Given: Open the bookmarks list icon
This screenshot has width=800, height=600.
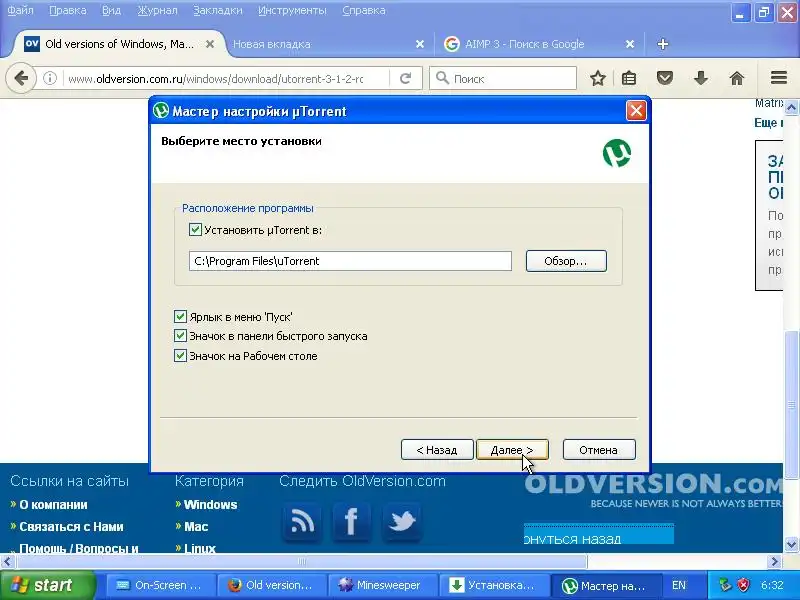Looking at the screenshot, I should tap(629, 79).
